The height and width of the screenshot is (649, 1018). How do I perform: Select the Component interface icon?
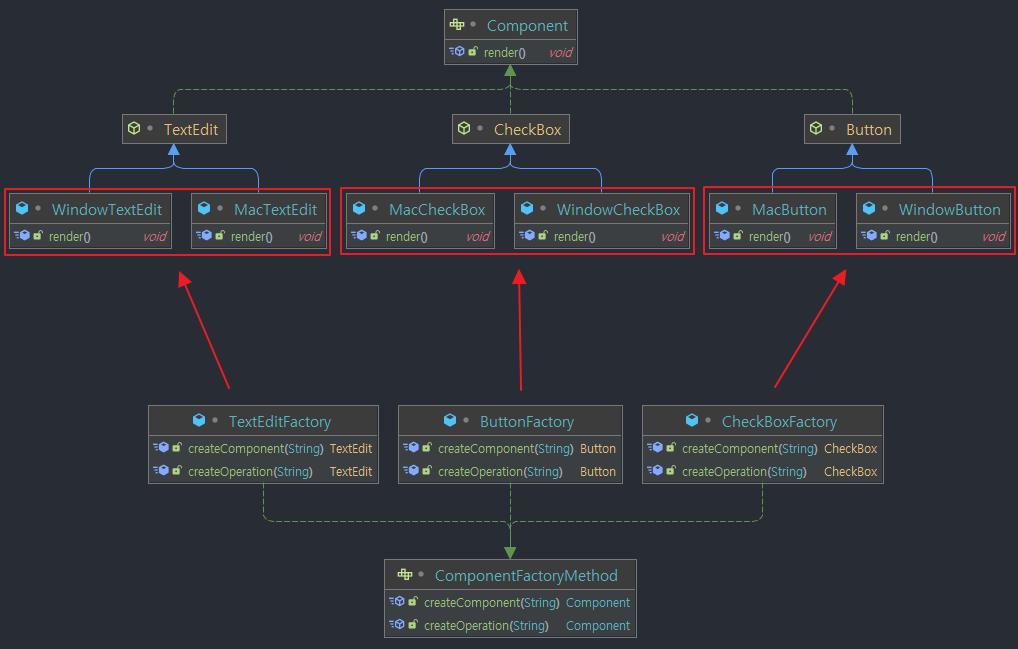tap(457, 25)
